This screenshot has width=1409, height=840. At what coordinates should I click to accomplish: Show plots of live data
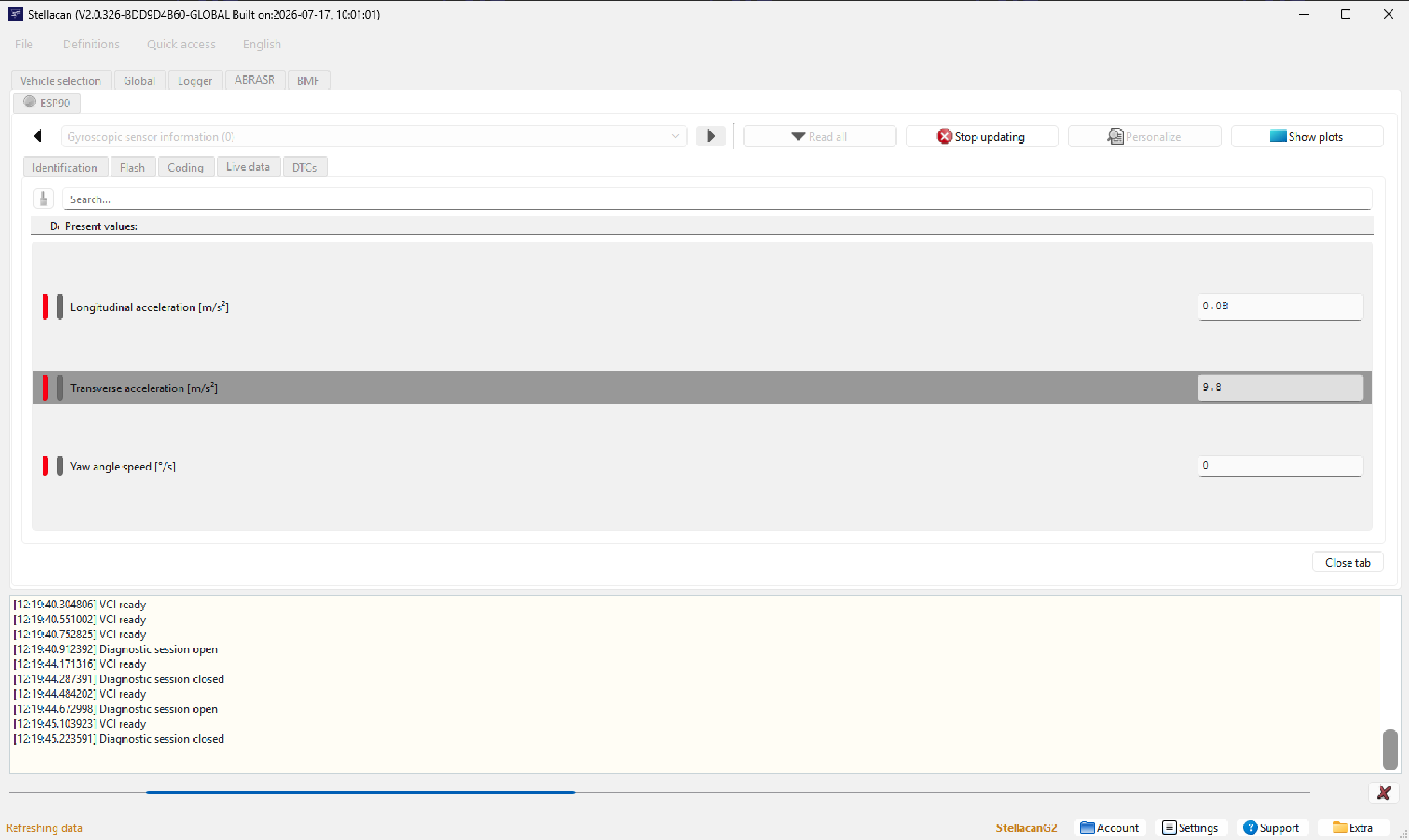point(1307,136)
